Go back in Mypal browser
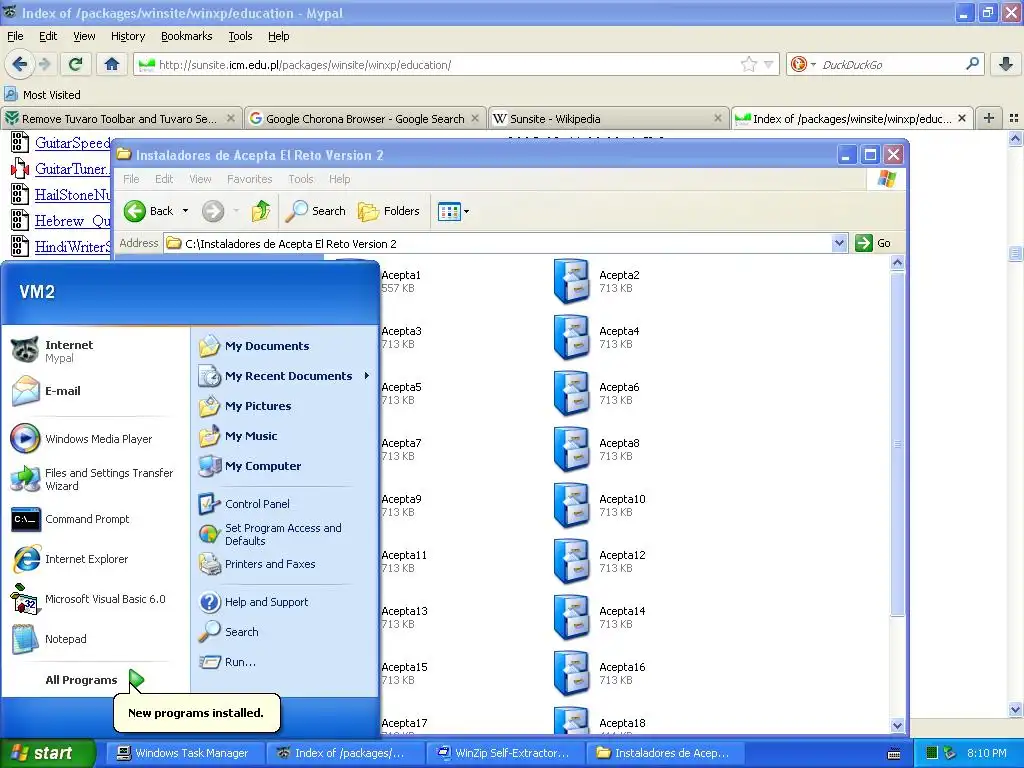The image size is (1024, 768). click(x=19, y=64)
